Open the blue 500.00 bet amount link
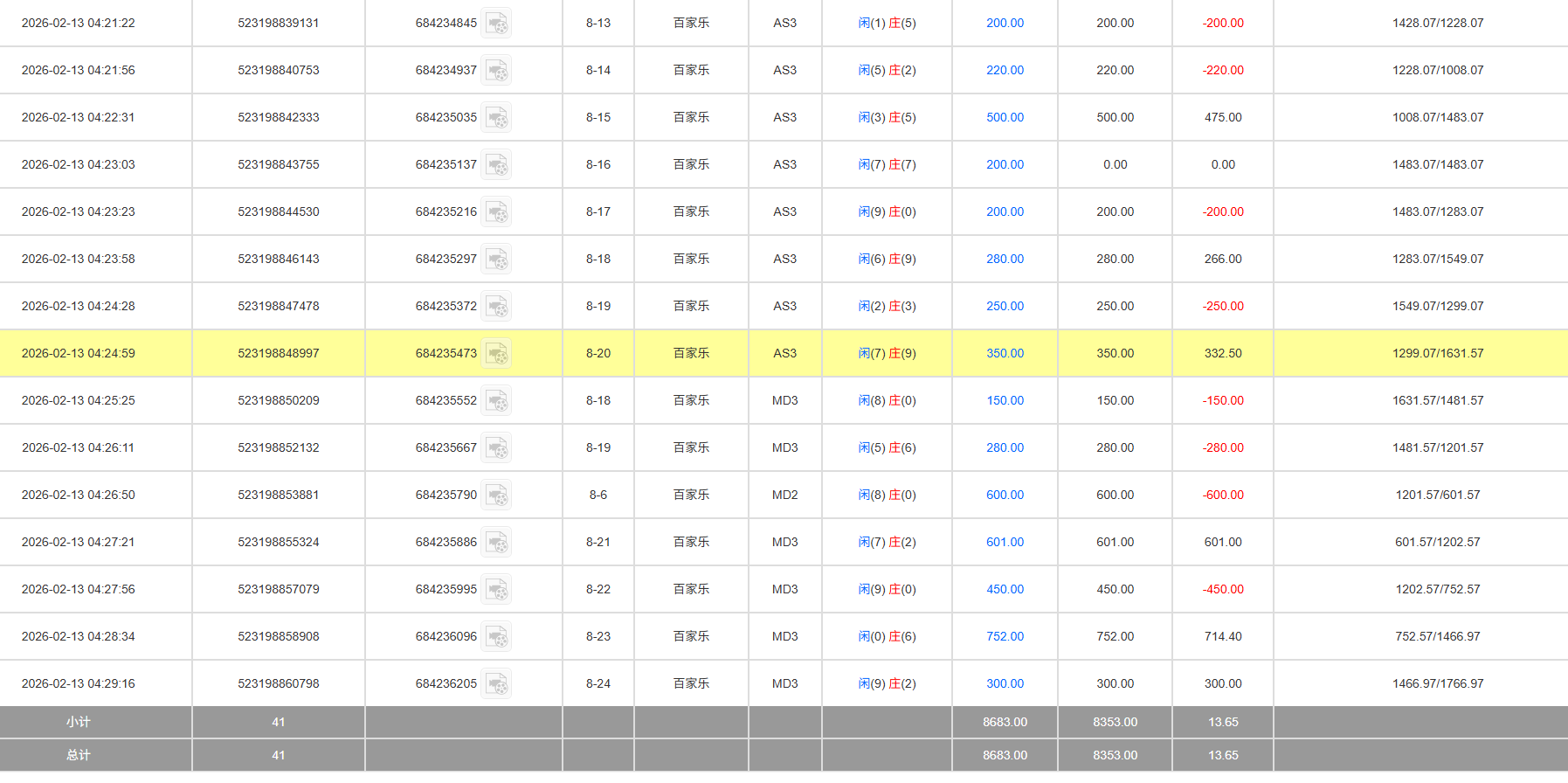The width and height of the screenshot is (1568, 783). tap(1005, 117)
